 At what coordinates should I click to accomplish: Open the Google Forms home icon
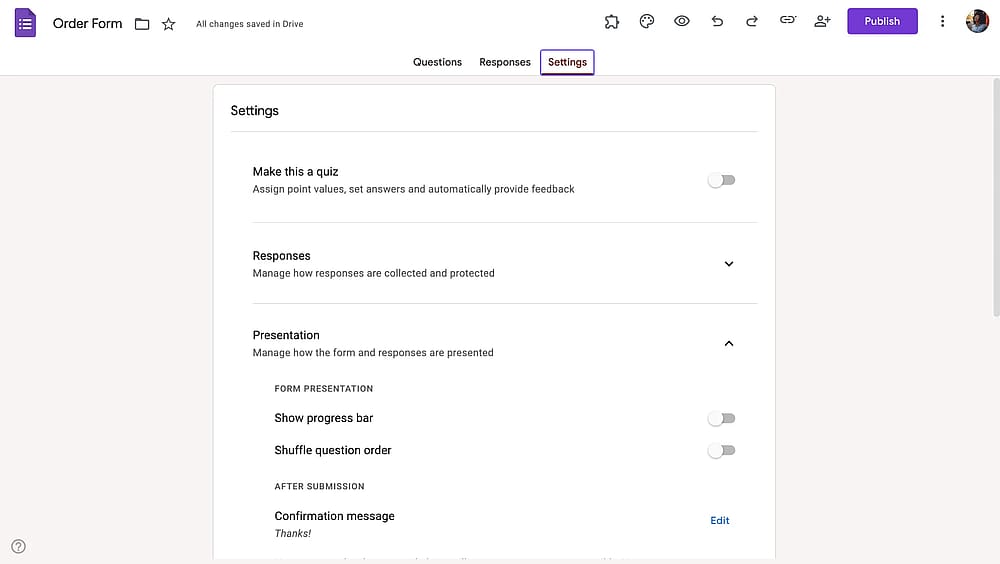pyautogui.click(x=26, y=23)
